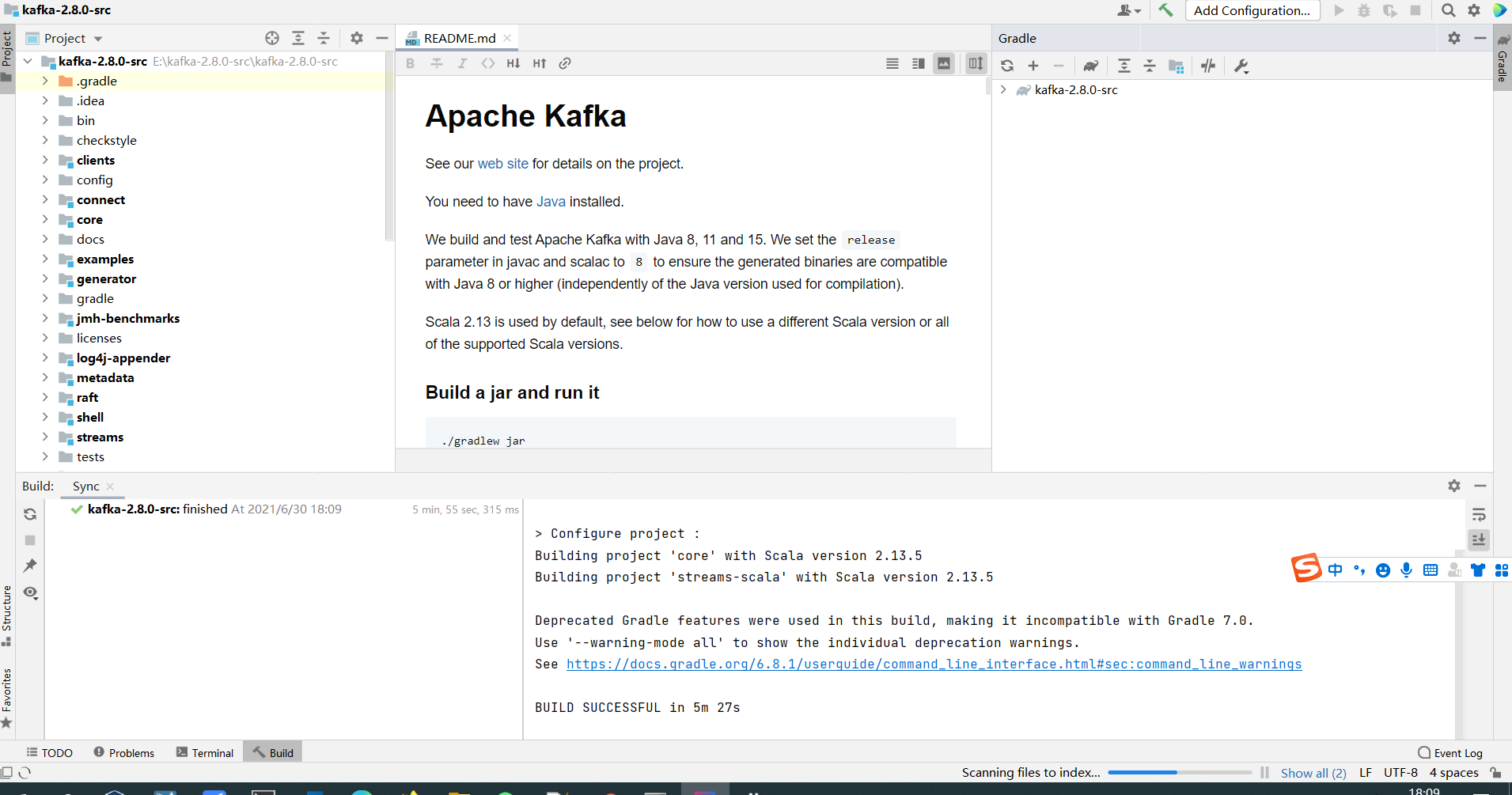Toggle auto-scroll preview in README
Screen dimensions: 1512x795
point(976,63)
